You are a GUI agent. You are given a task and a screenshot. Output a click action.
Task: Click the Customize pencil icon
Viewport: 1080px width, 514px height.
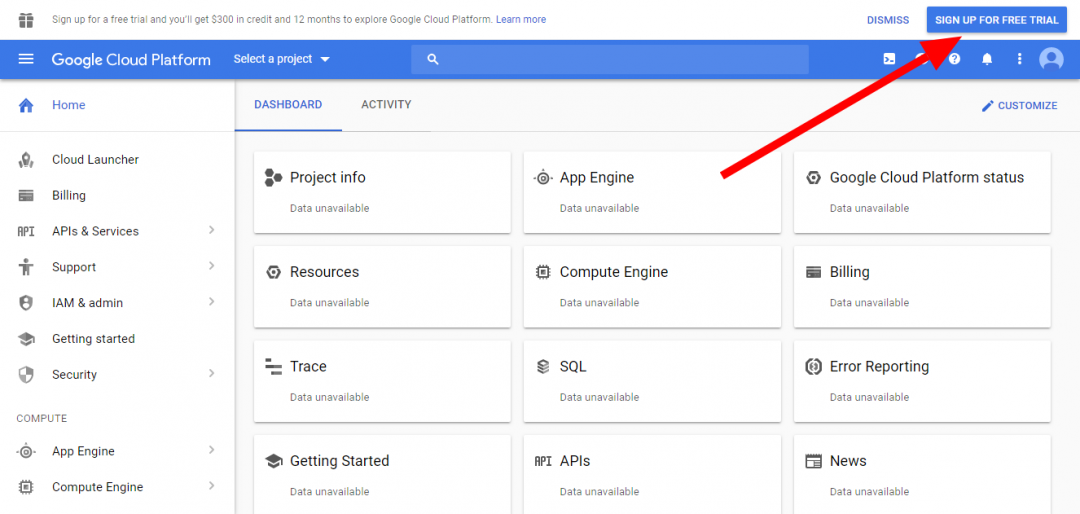pyautogui.click(x=988, y=105)
